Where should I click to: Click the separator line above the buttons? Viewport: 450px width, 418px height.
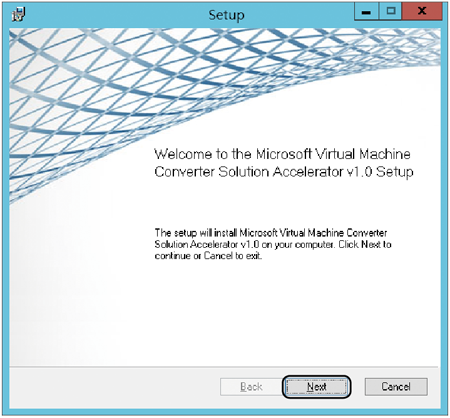click(x=223, y=367)
